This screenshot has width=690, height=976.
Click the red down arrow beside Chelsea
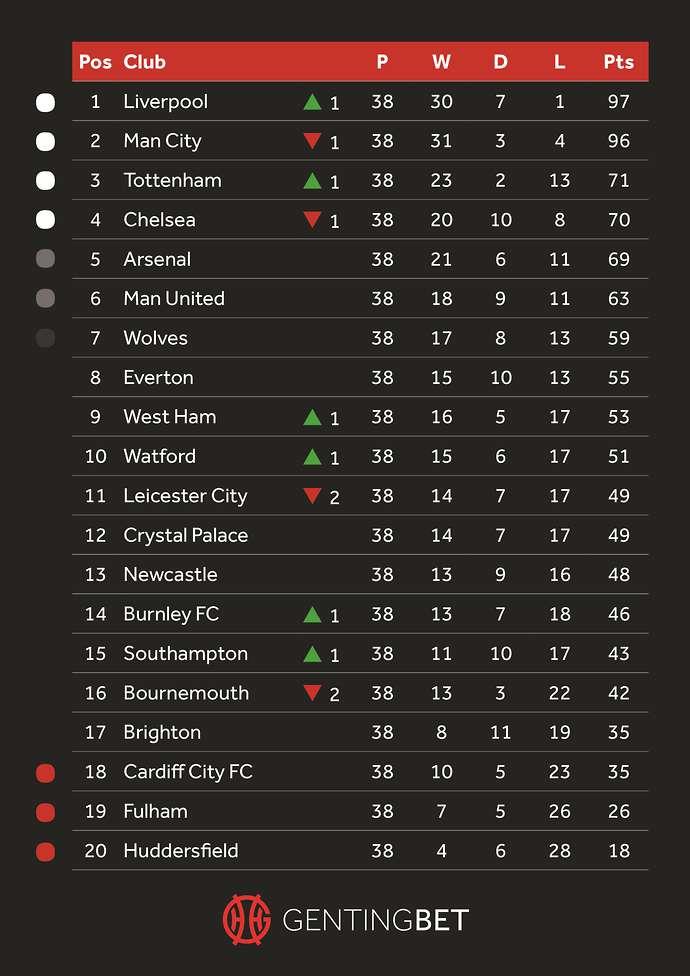click(312, 220)
